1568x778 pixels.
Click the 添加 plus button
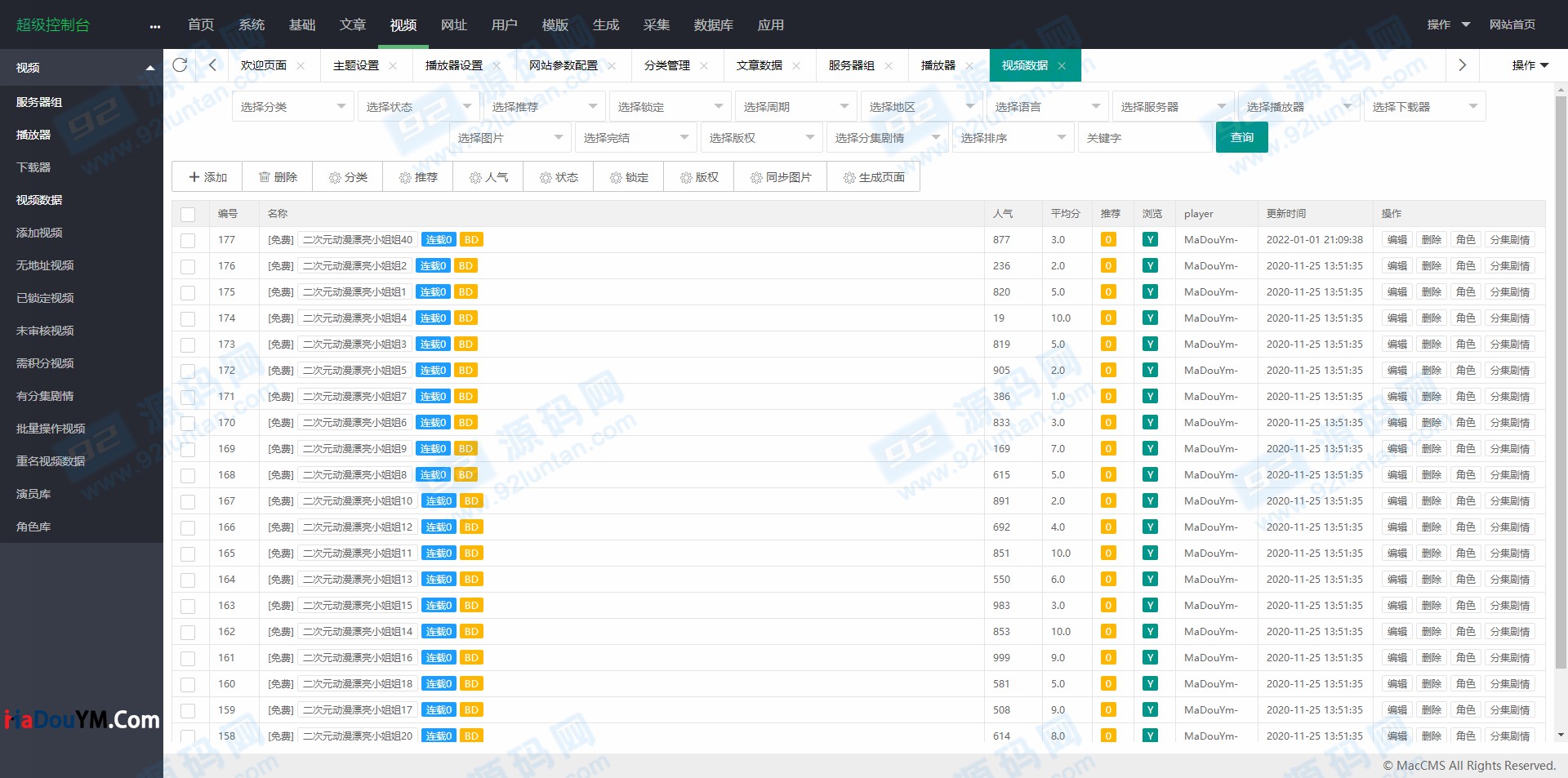pos(207,177)
